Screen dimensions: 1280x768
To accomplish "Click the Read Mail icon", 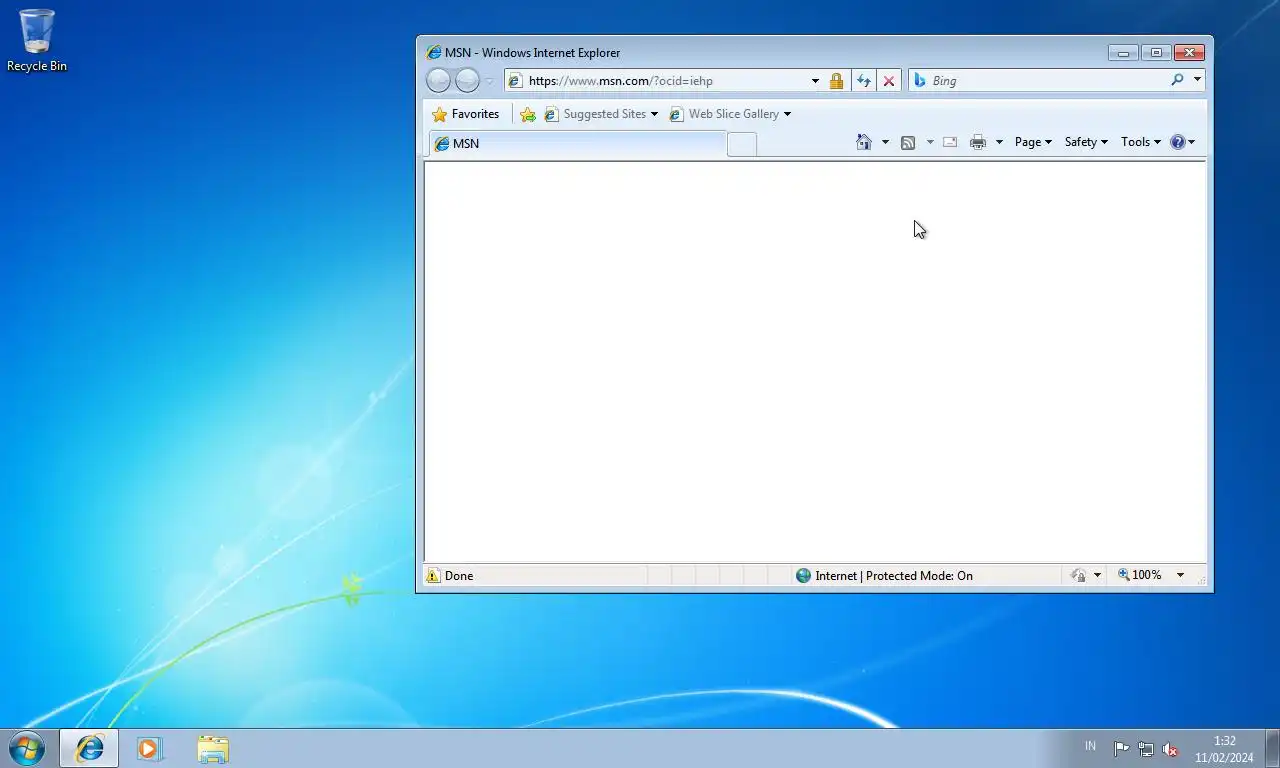I will click(950, 142).
